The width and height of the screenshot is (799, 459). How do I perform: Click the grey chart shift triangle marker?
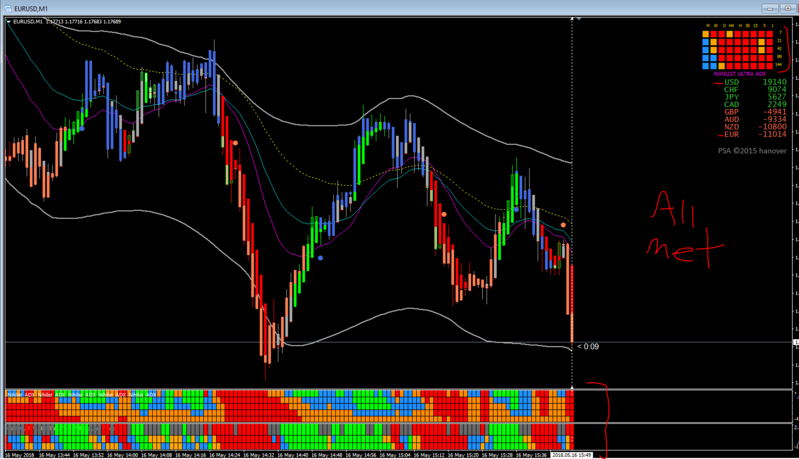(x=579, y=18)
